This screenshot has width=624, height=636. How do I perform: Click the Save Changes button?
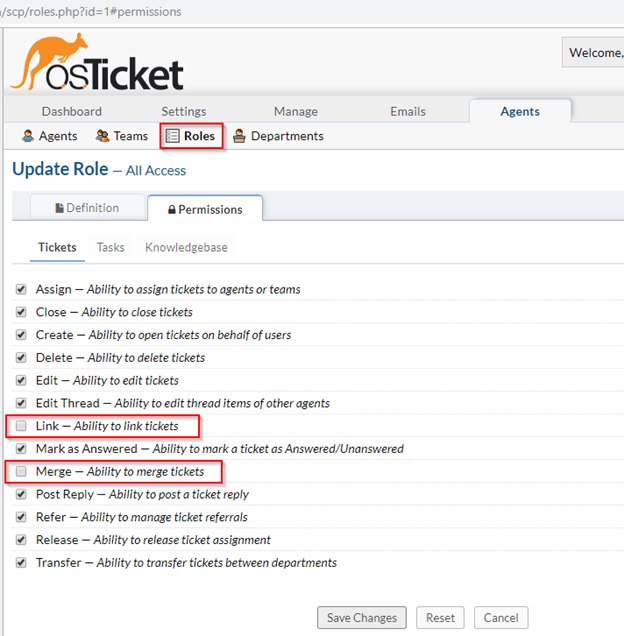pos(362,618)
